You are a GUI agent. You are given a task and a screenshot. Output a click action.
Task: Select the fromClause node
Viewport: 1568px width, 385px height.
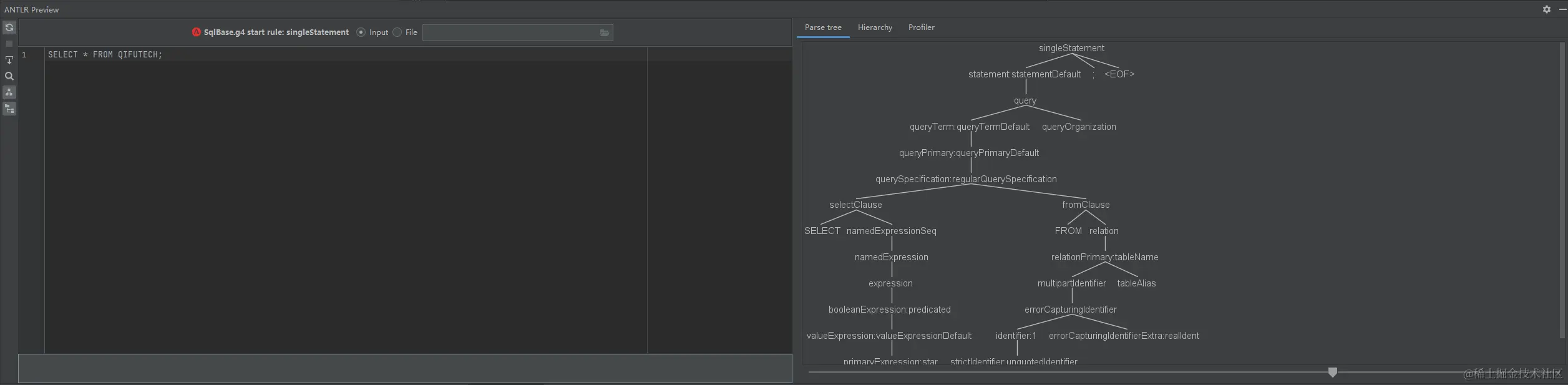click(1086, 205)
